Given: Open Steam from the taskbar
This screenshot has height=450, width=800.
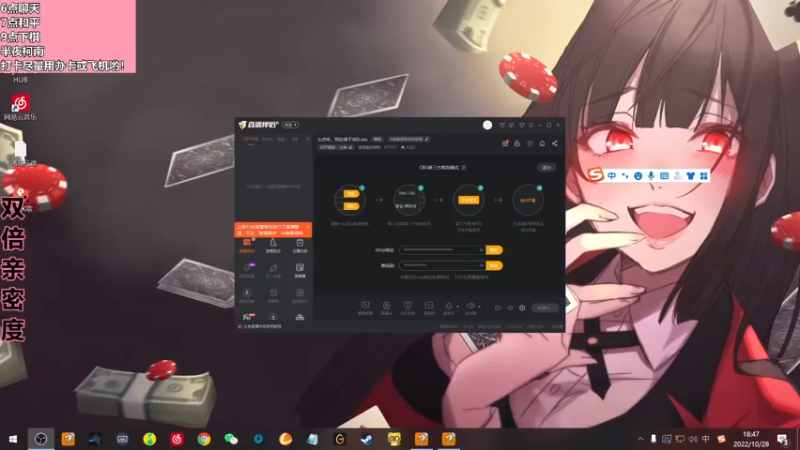Looking at the screenshot, I should 367,439.
